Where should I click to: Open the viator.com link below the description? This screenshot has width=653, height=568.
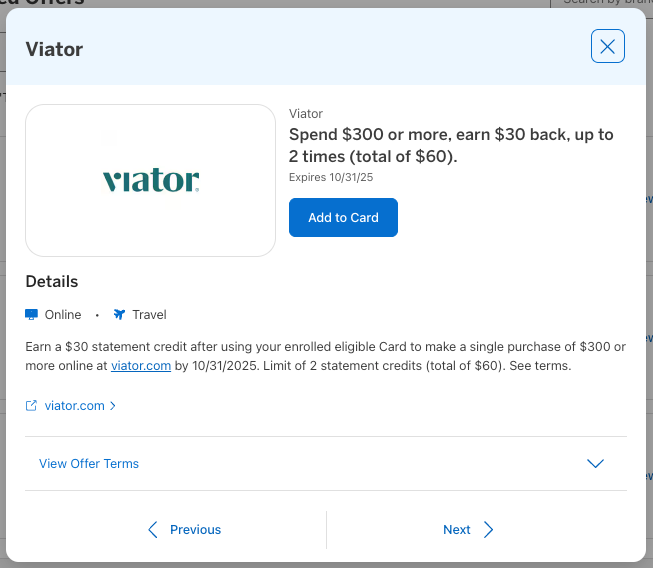[75, 406]
